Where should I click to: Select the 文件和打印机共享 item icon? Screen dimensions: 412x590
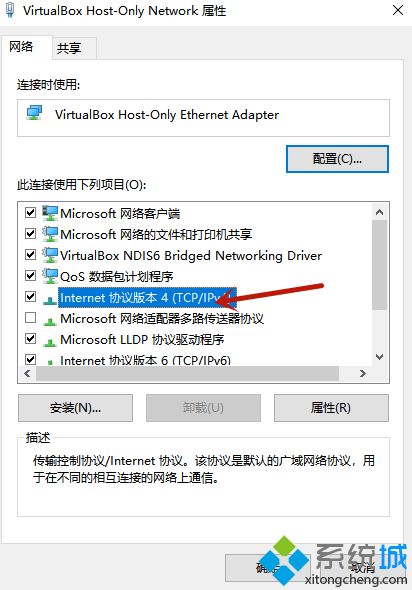50,234
